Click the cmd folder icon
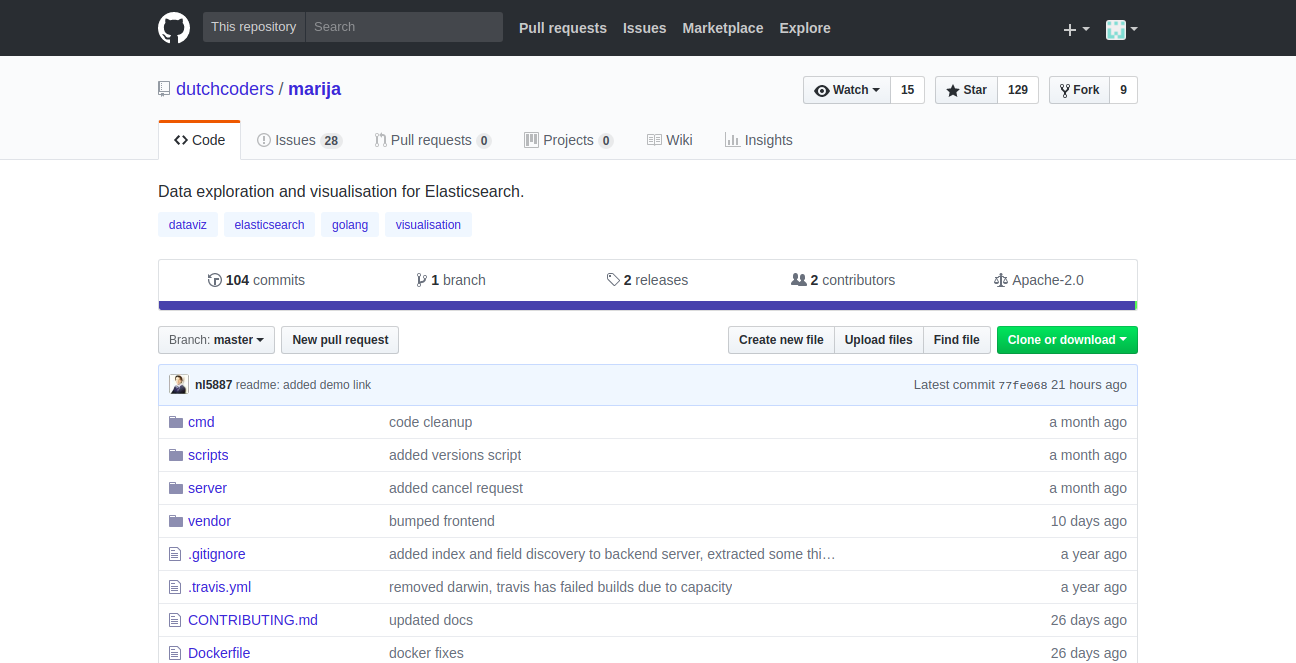Screen dimensions: 1296x663 coord(176,422)
